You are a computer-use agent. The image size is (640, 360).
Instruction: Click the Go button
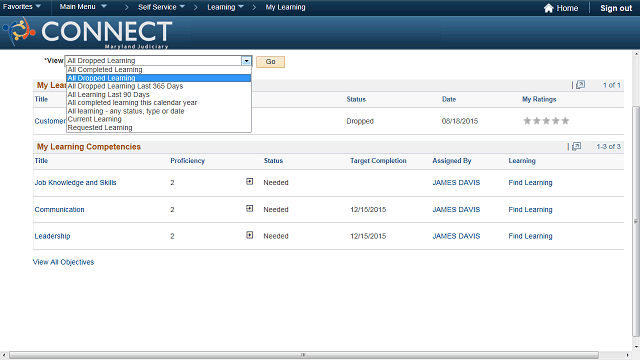point(270,62)
